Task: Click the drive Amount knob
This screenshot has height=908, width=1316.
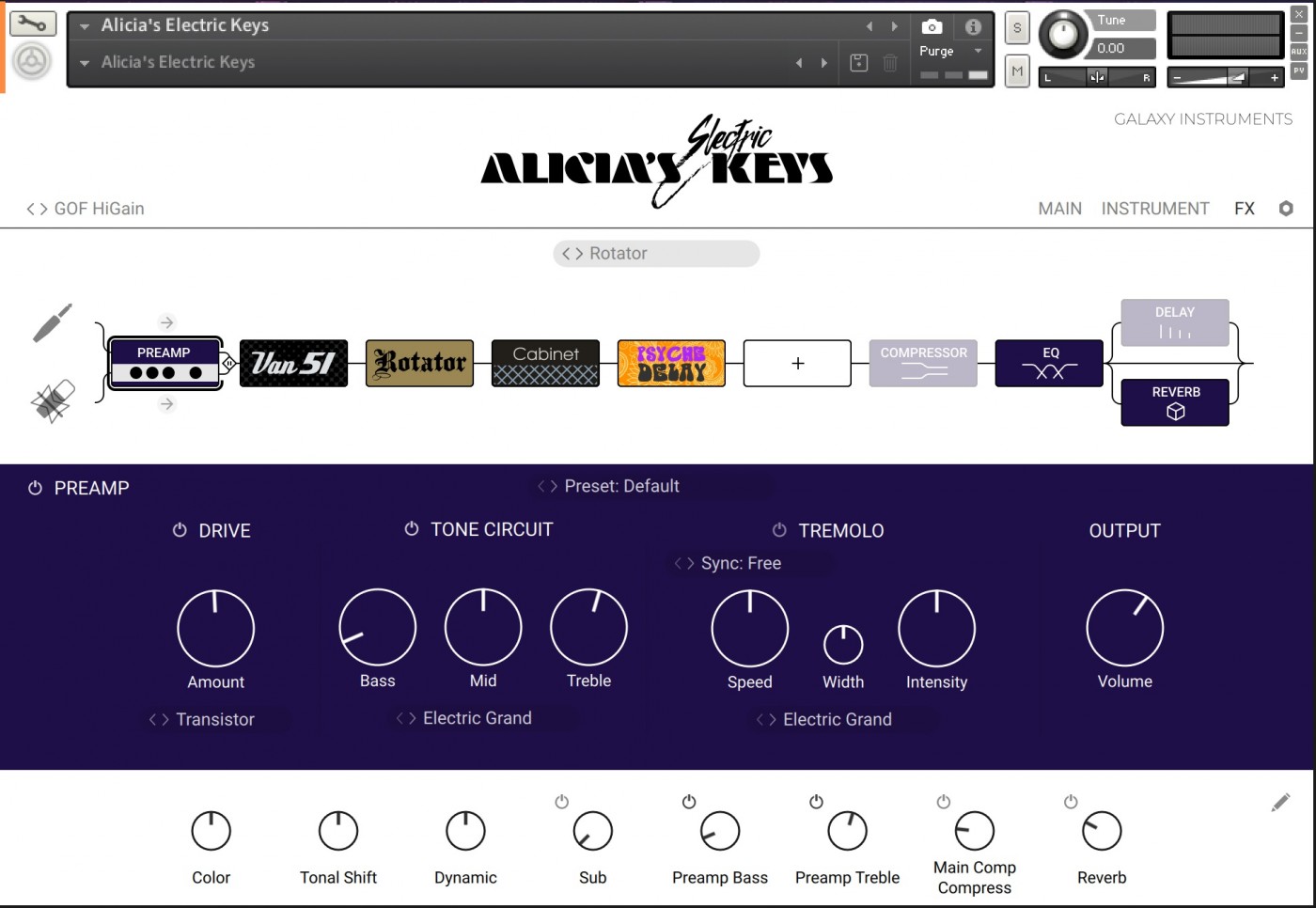Action: tap(215, 628)
